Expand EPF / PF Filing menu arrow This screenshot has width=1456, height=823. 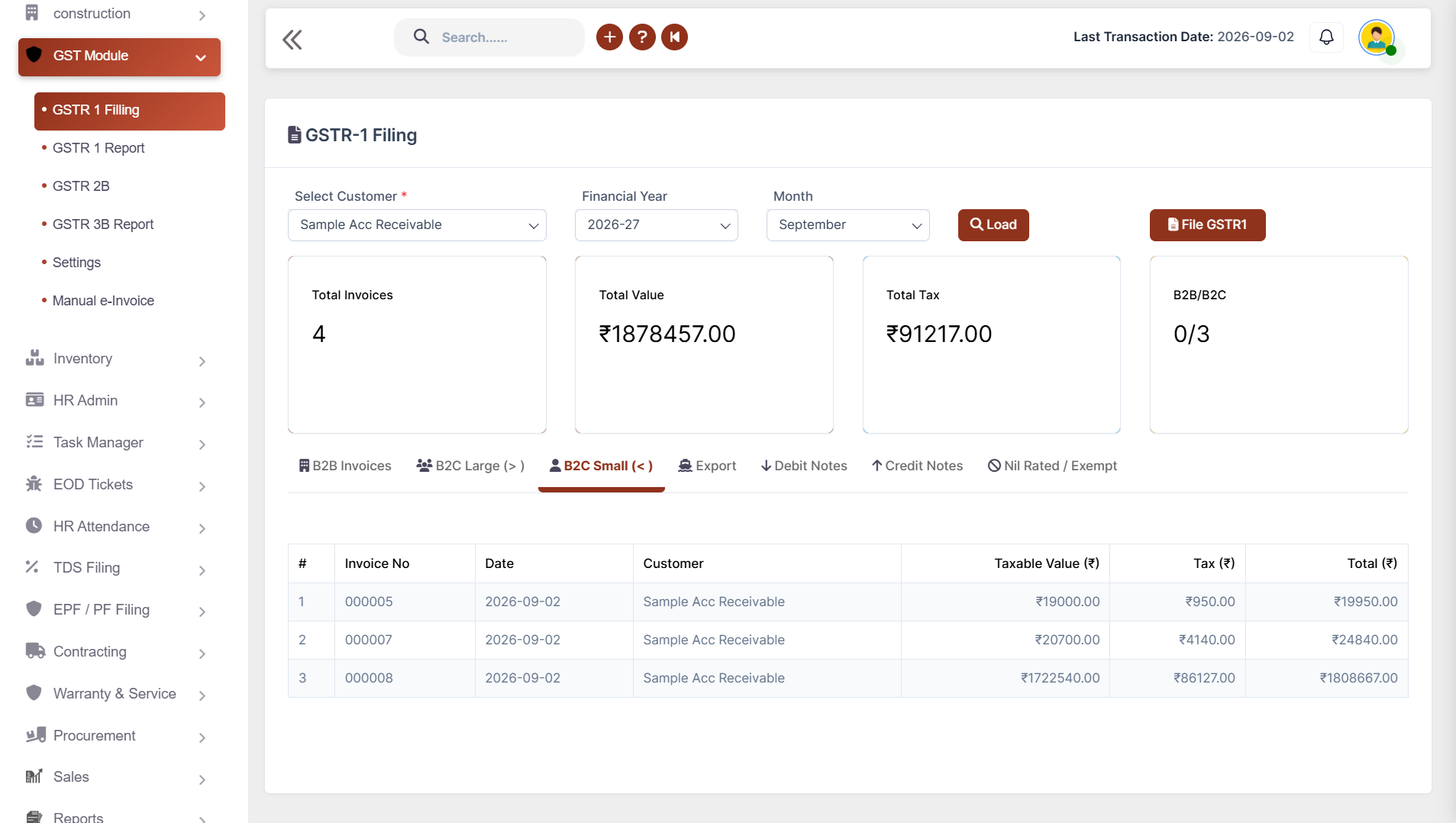202,612
